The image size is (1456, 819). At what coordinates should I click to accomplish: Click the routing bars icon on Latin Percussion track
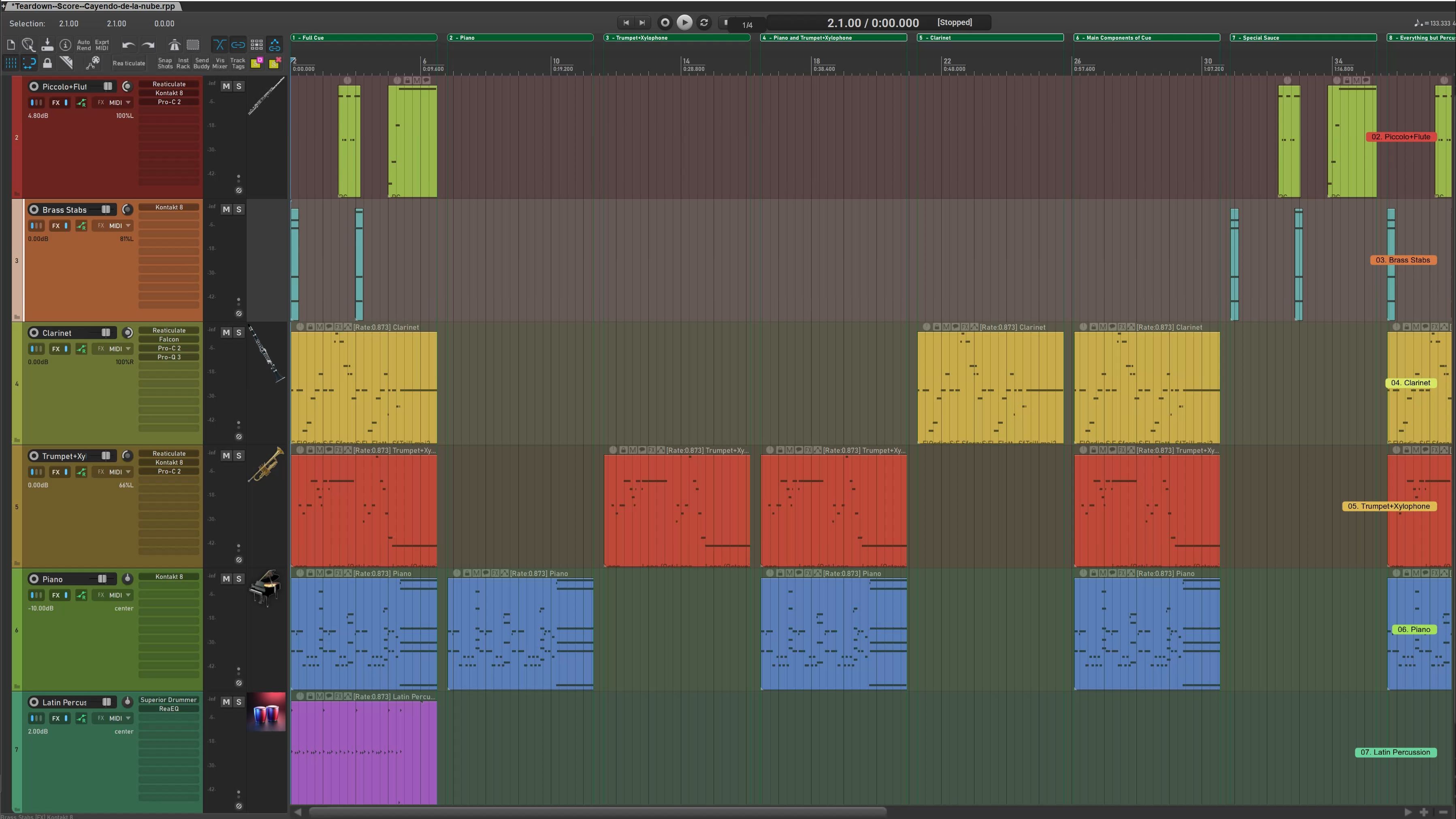tap(36, 719)
